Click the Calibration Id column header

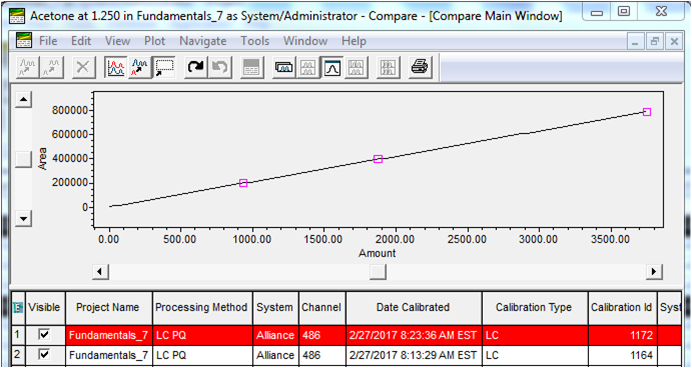(x=622, y=308)
